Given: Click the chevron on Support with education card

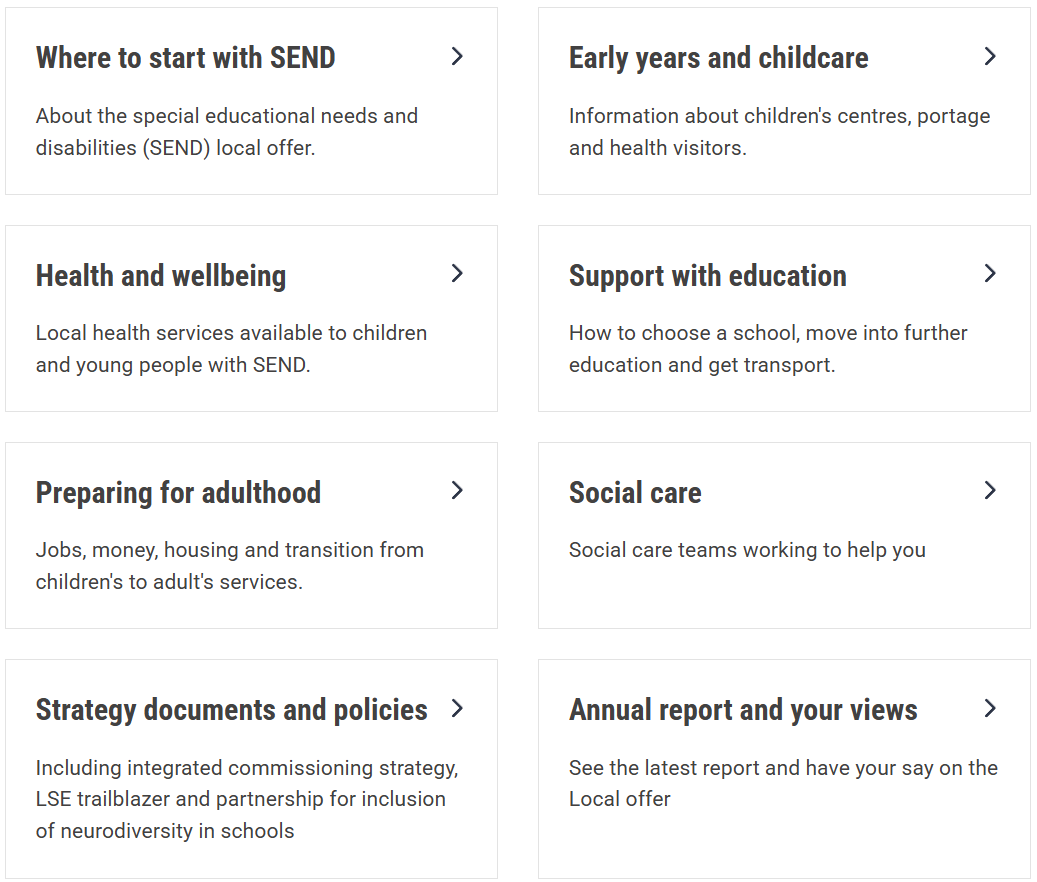Looking at the screenshot, I should [990, 274].
